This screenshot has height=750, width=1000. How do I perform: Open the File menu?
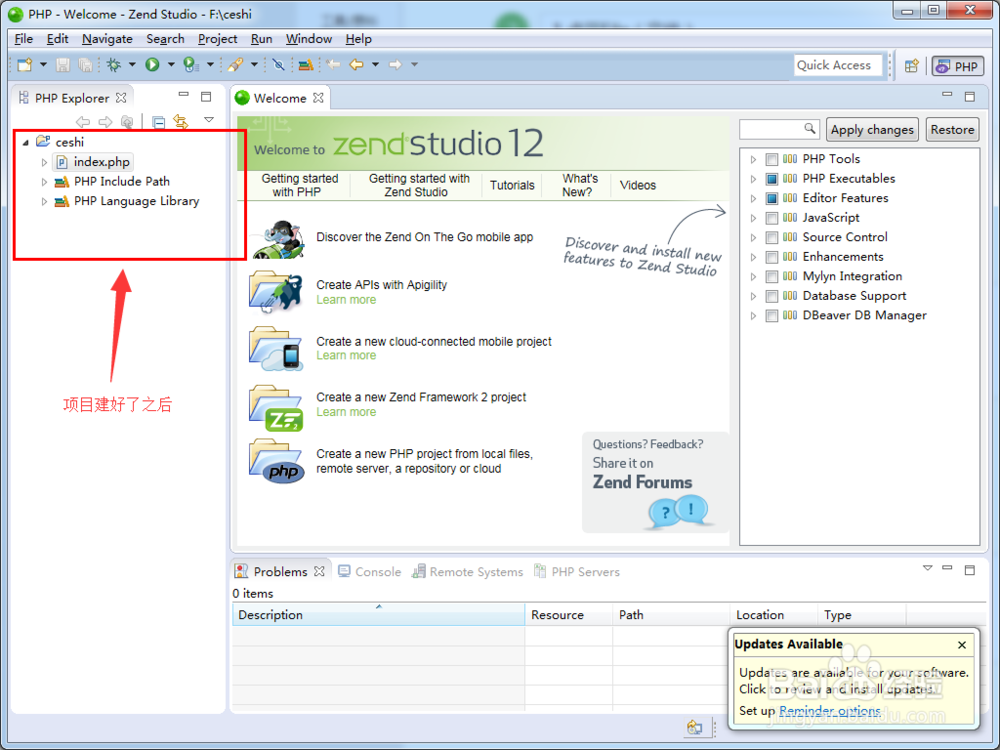point(24,39)
